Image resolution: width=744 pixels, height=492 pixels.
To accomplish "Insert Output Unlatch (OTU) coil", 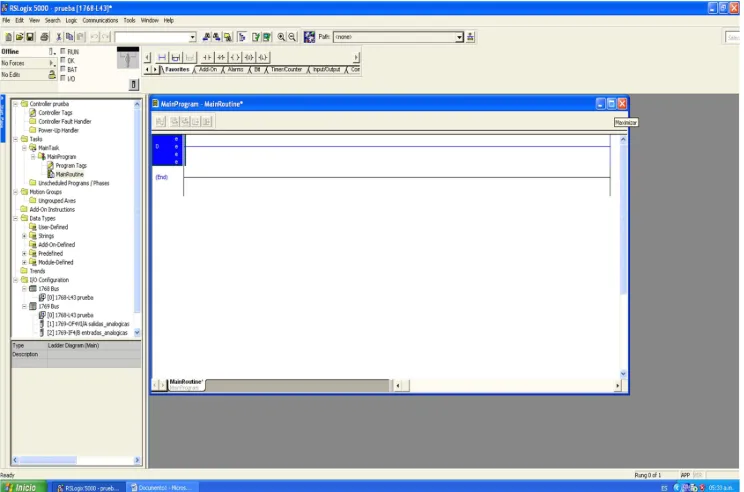I will coord(249,57).
